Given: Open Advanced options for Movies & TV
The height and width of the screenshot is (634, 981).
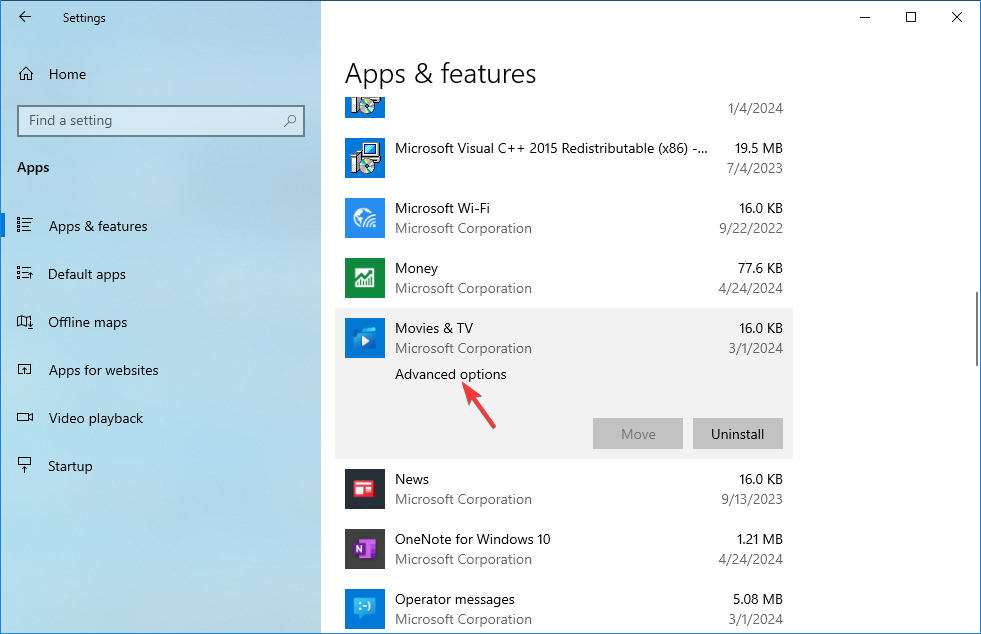Looking at the screenshot, I should click(x=450, y=374).
